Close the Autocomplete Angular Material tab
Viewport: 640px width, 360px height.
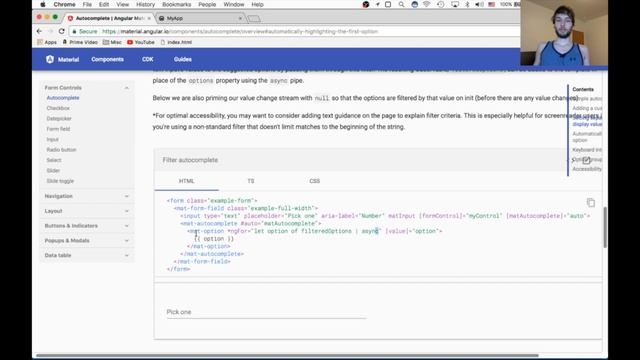[149, 18]
